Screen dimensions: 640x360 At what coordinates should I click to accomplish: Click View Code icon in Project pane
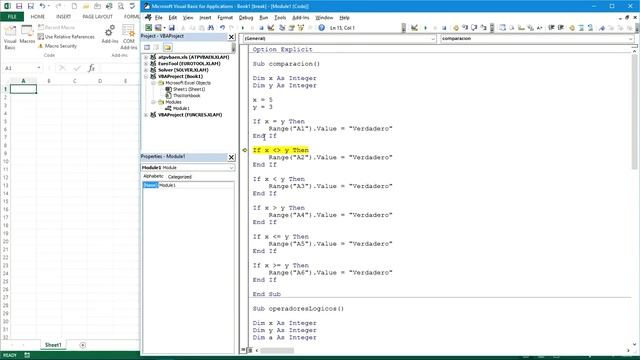(147, 47)
